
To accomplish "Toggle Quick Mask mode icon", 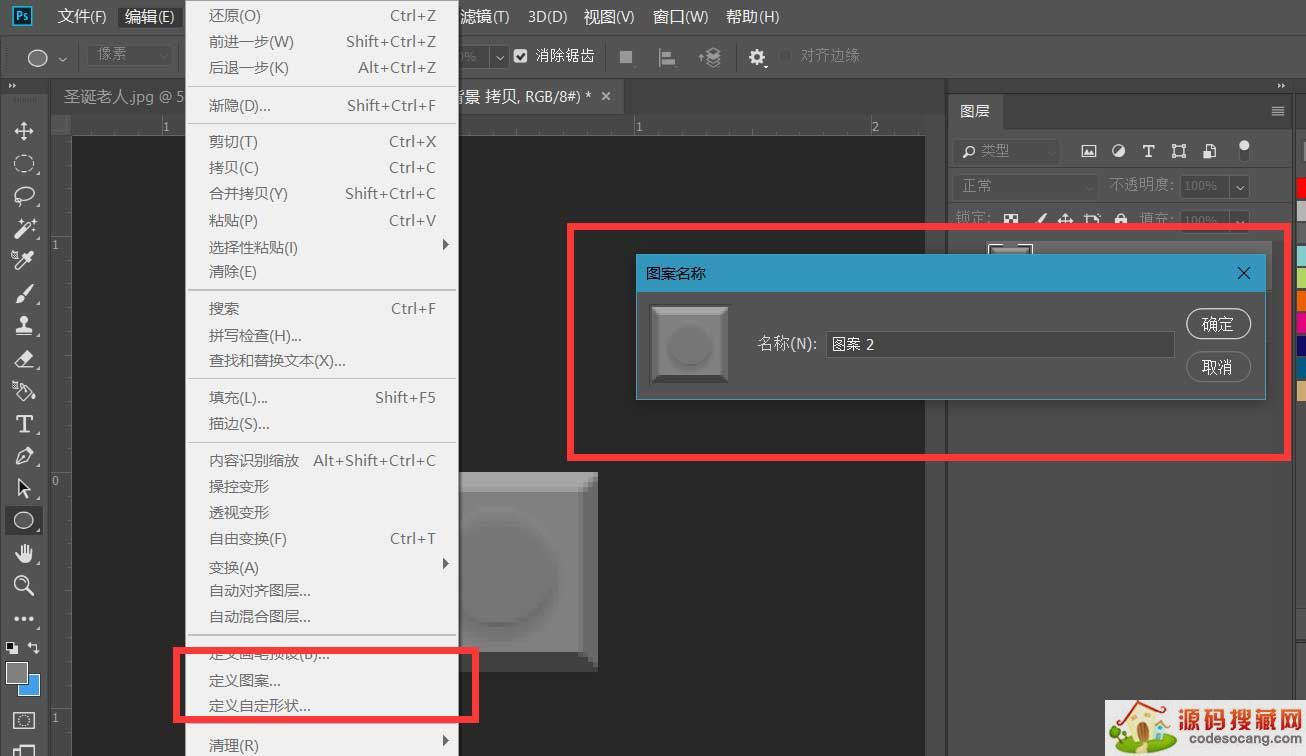I will point(24,720).
